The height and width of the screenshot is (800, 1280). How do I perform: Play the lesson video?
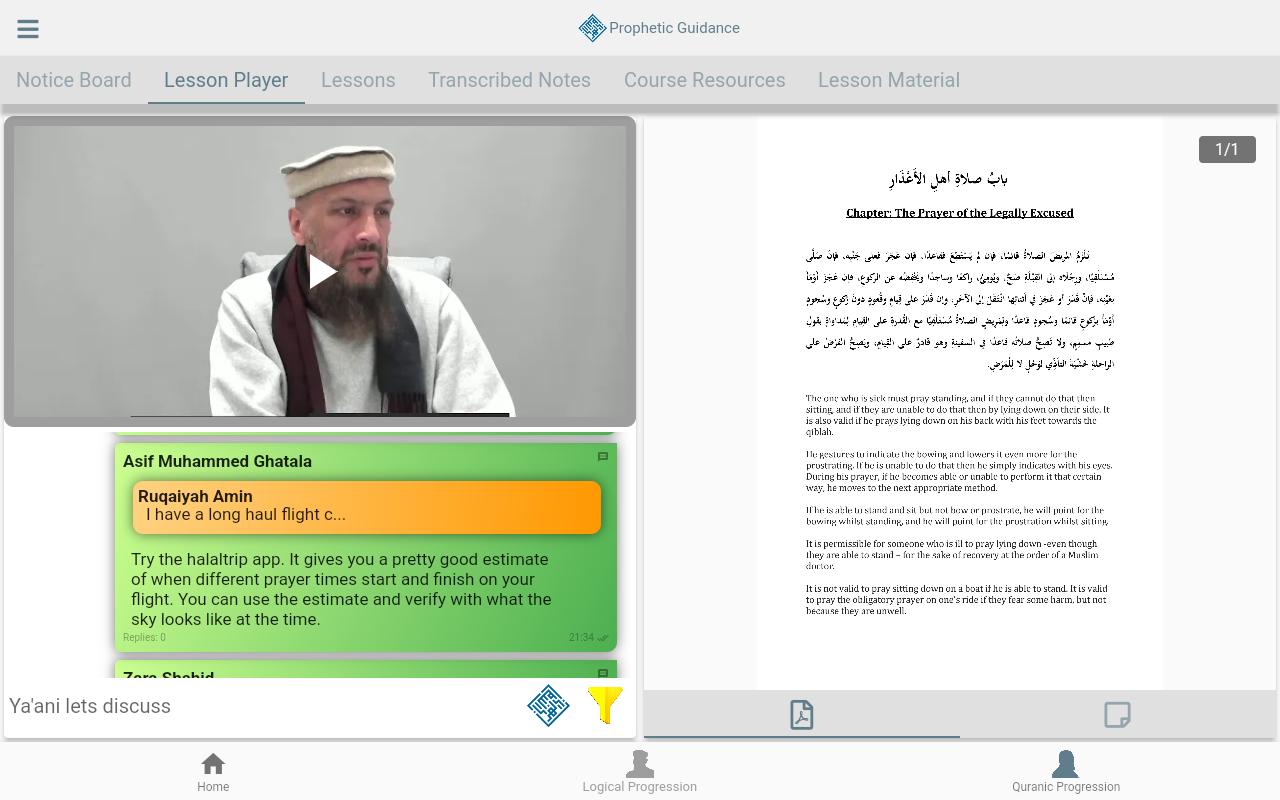pos(321,272)
